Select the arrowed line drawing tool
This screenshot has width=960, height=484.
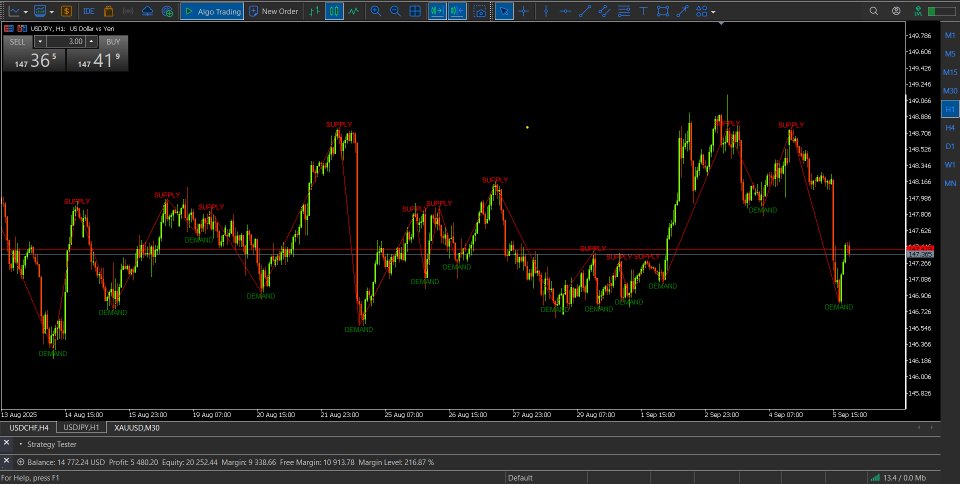click(x=682, y=11)
